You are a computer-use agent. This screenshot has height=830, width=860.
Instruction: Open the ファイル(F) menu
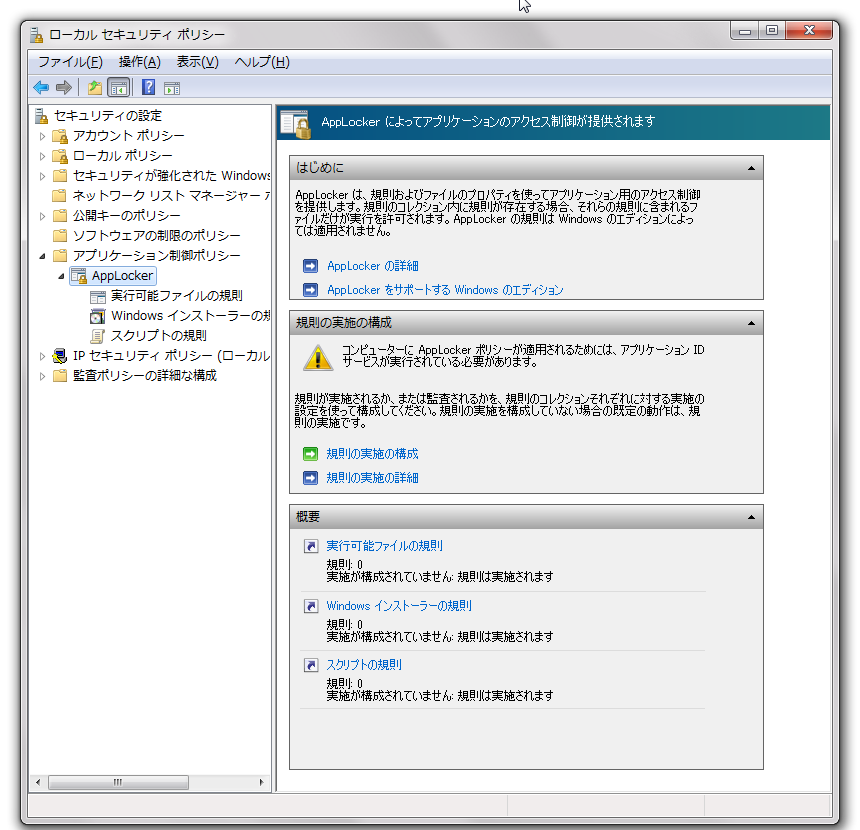coord(70,62)
